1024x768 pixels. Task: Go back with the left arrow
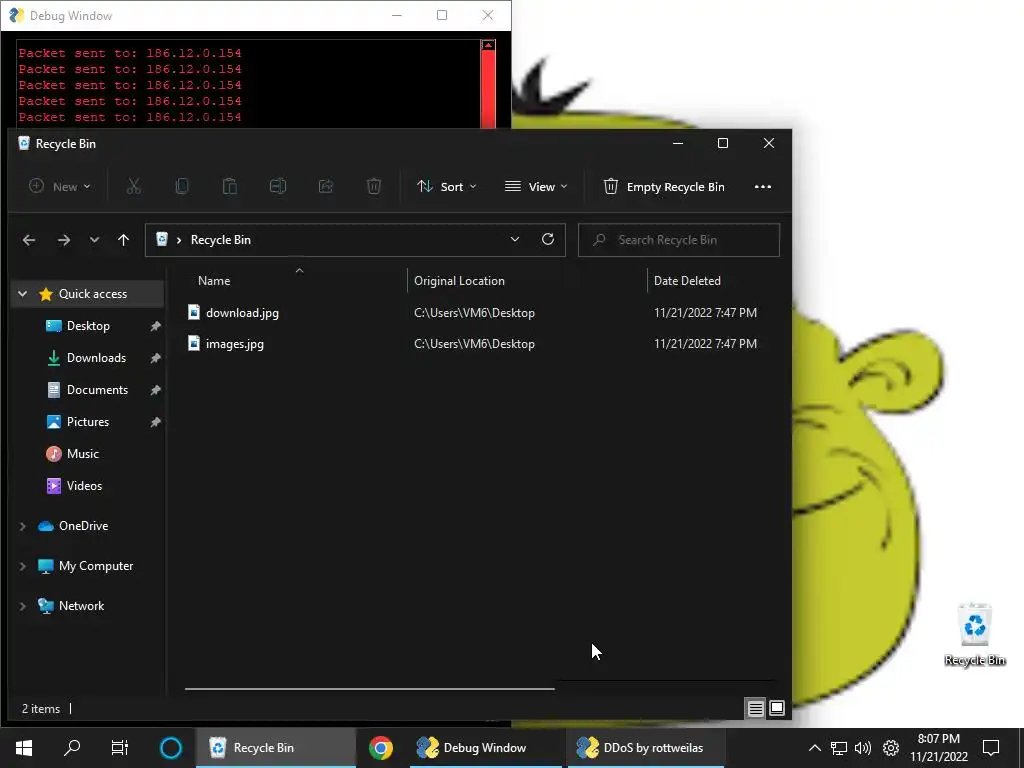point(29,240)
